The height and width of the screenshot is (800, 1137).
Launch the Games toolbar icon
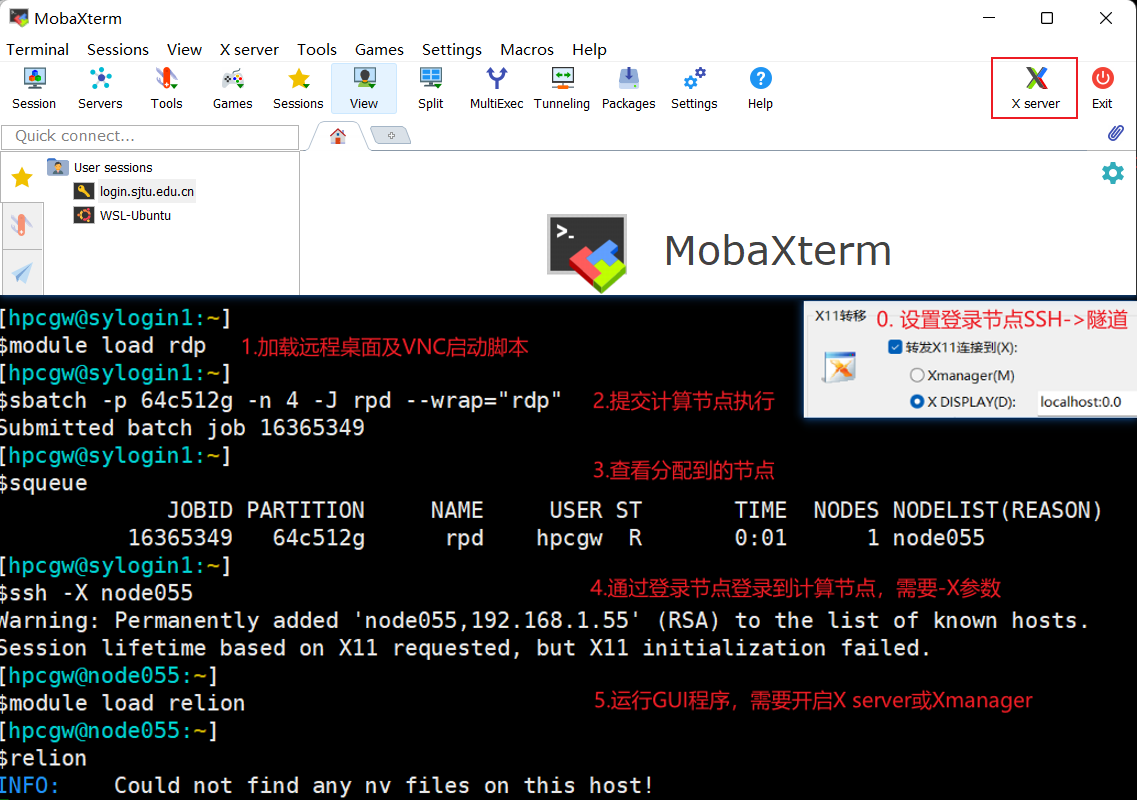pyautogui.click(x=232, y=88)
